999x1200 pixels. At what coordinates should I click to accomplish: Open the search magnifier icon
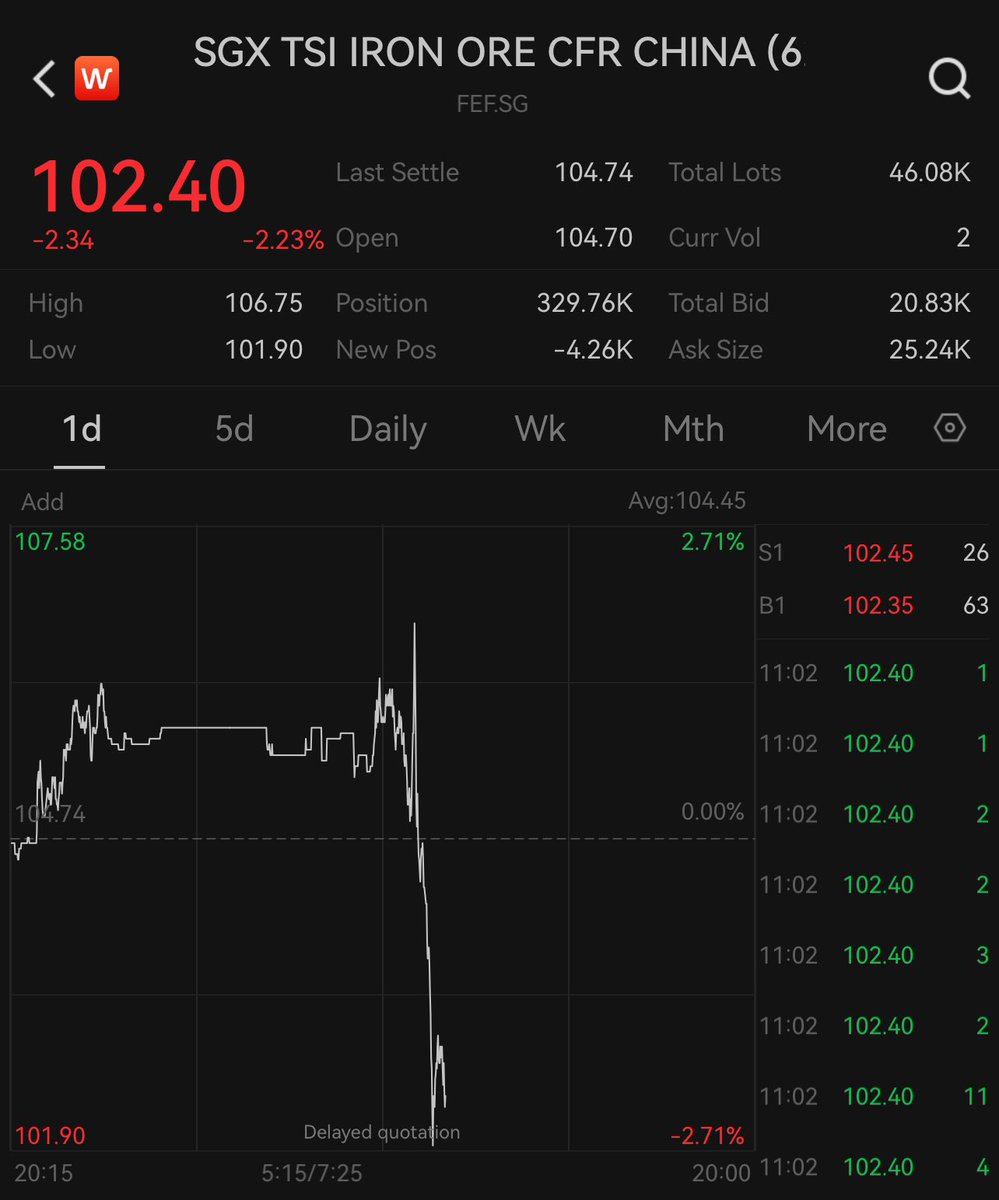950,79
